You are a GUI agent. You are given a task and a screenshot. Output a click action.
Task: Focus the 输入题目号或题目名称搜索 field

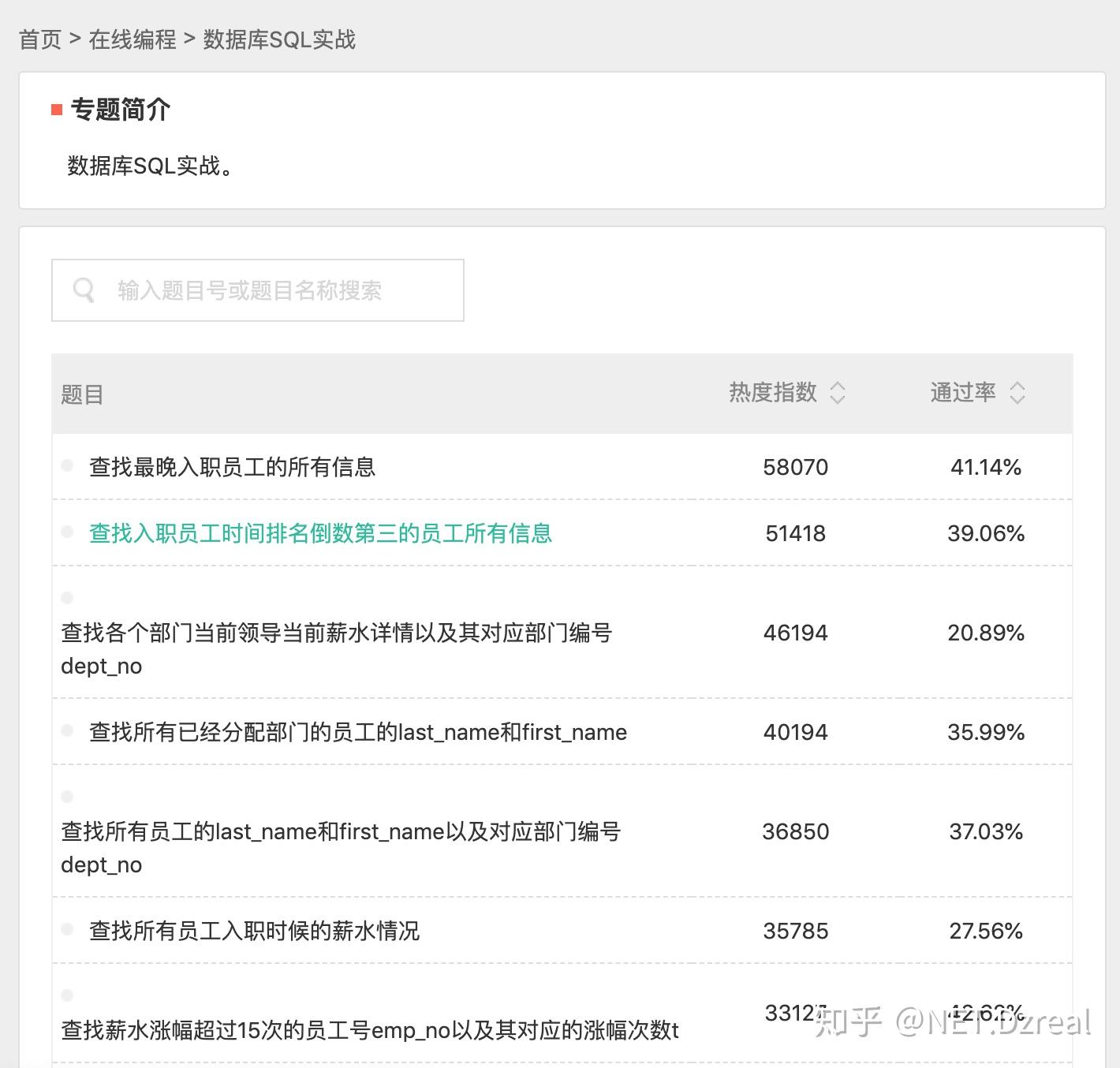[258, 290]
